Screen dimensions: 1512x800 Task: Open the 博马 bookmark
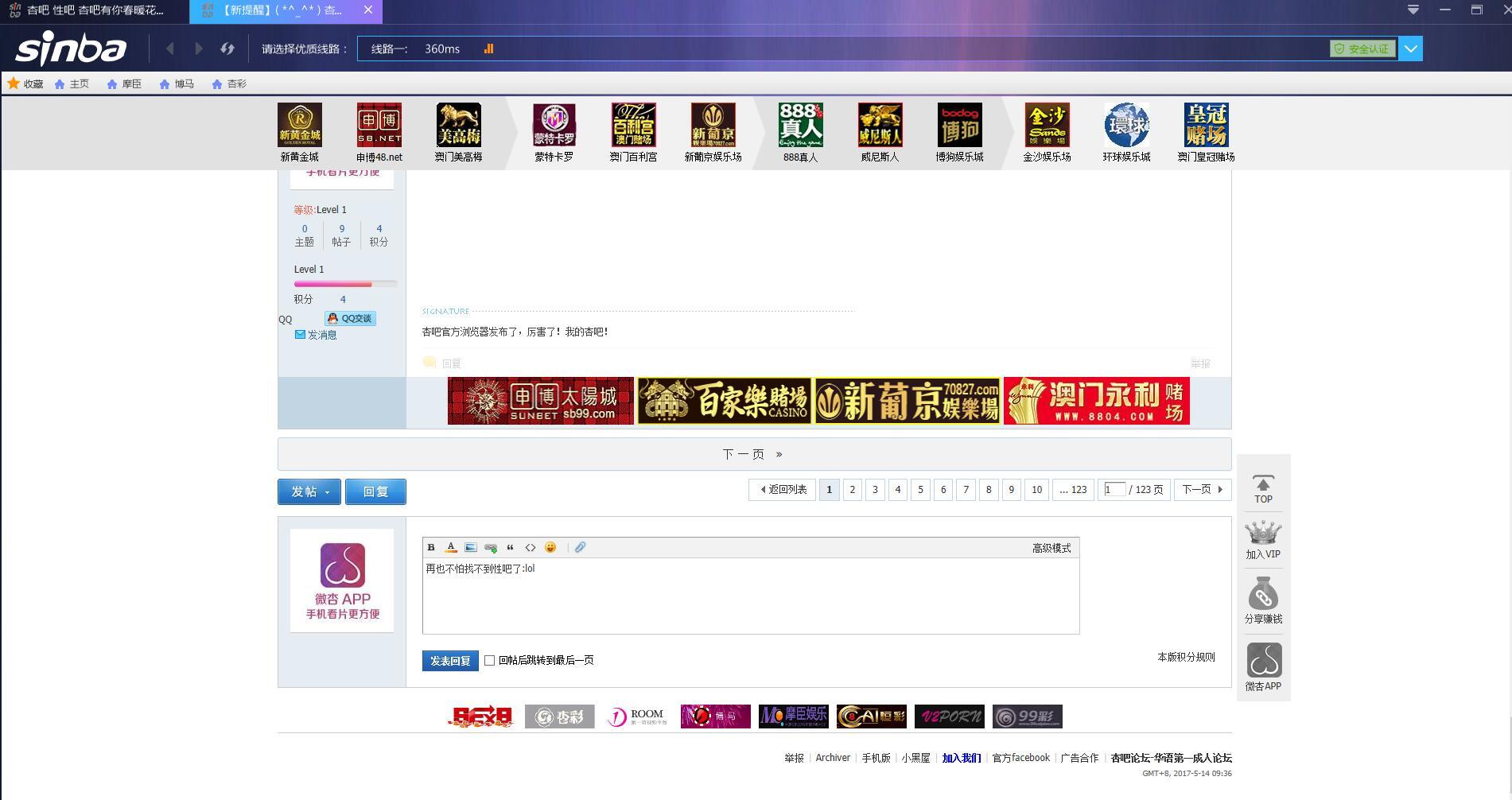tap(177, 83)
